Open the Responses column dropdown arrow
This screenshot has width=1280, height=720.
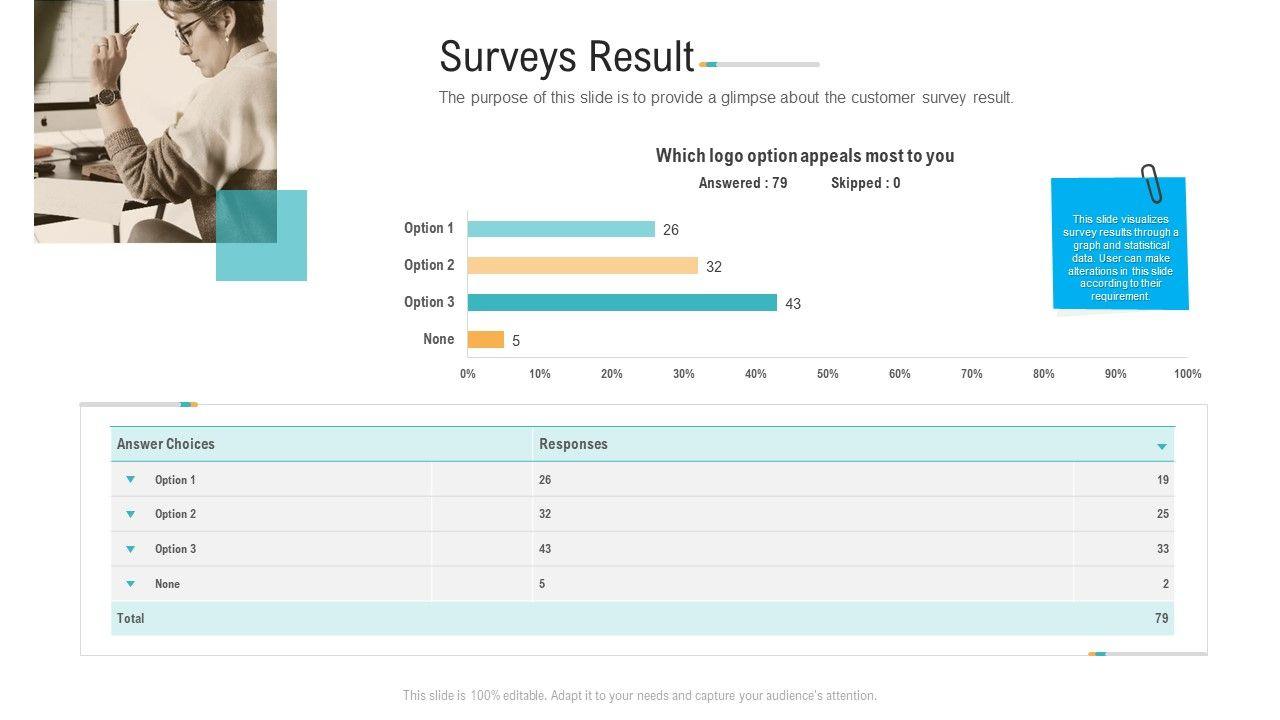1162,446
